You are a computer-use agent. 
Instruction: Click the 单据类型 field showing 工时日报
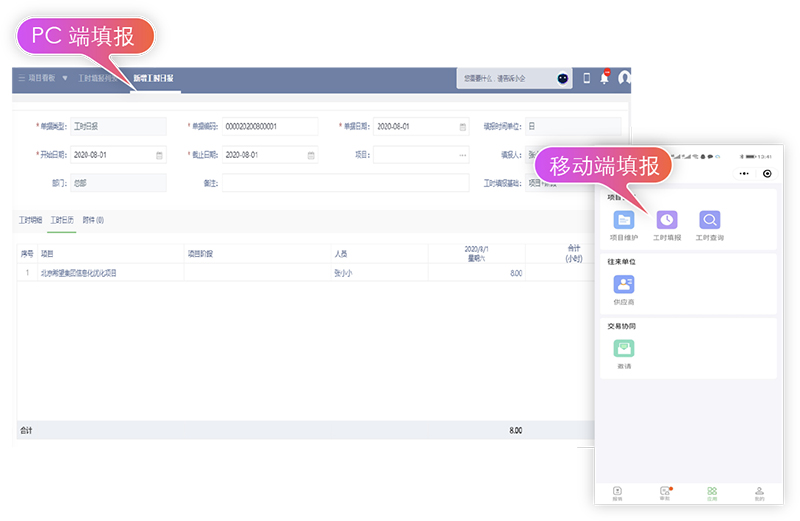[x=118, y=127]
